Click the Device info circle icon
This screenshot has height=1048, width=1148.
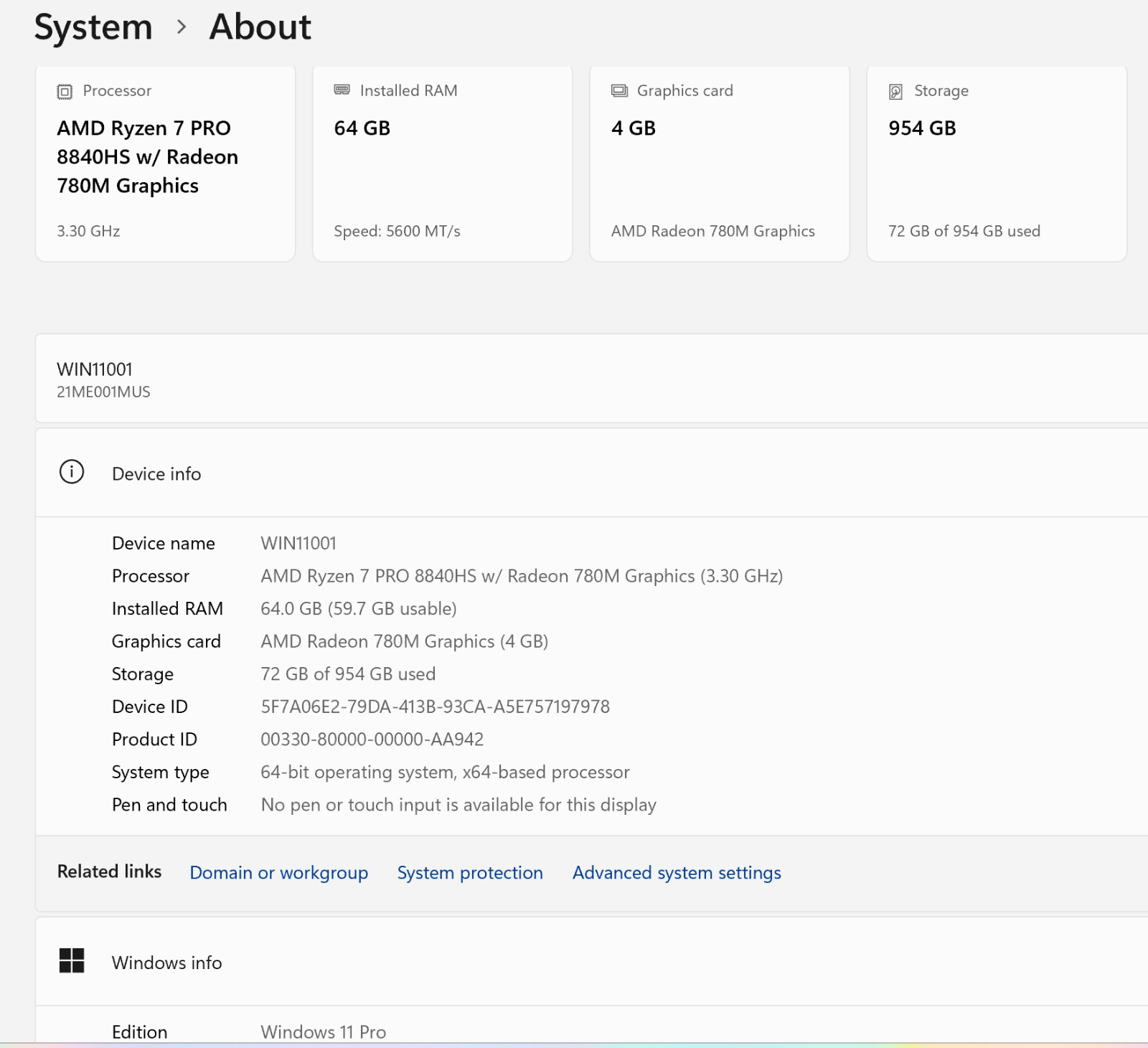(72, 472)
